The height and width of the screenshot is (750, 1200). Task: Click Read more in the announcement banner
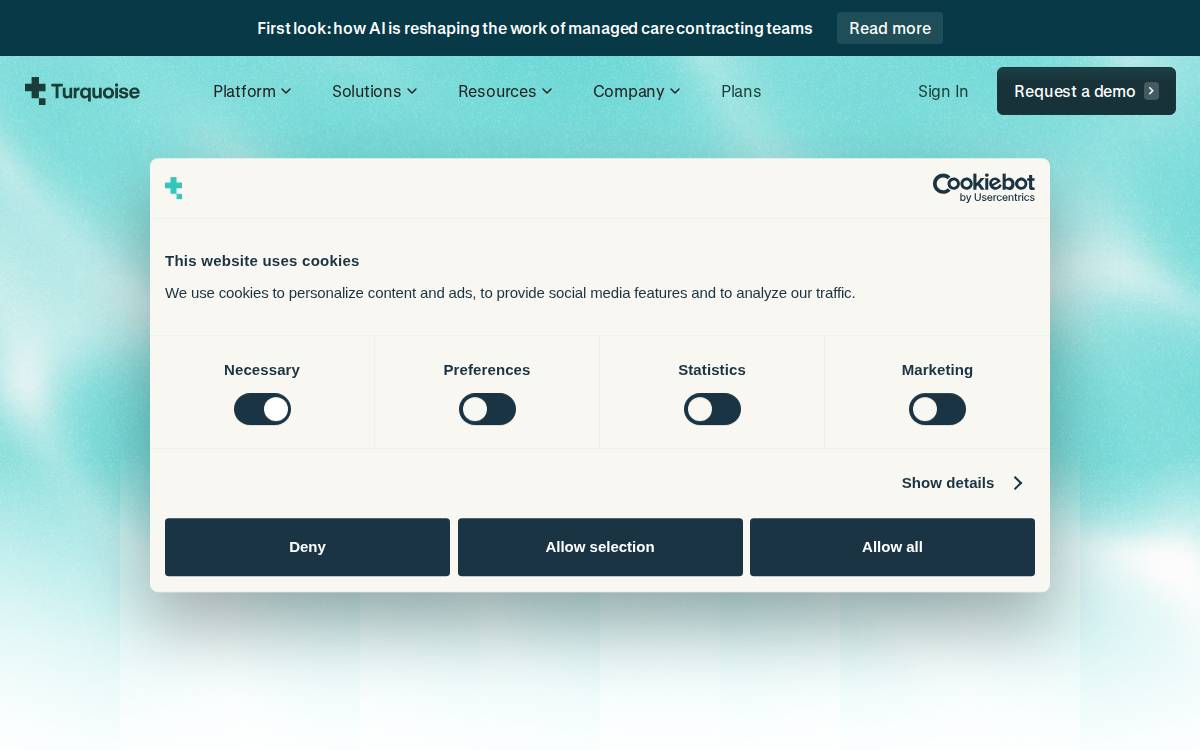click(890, 28)
